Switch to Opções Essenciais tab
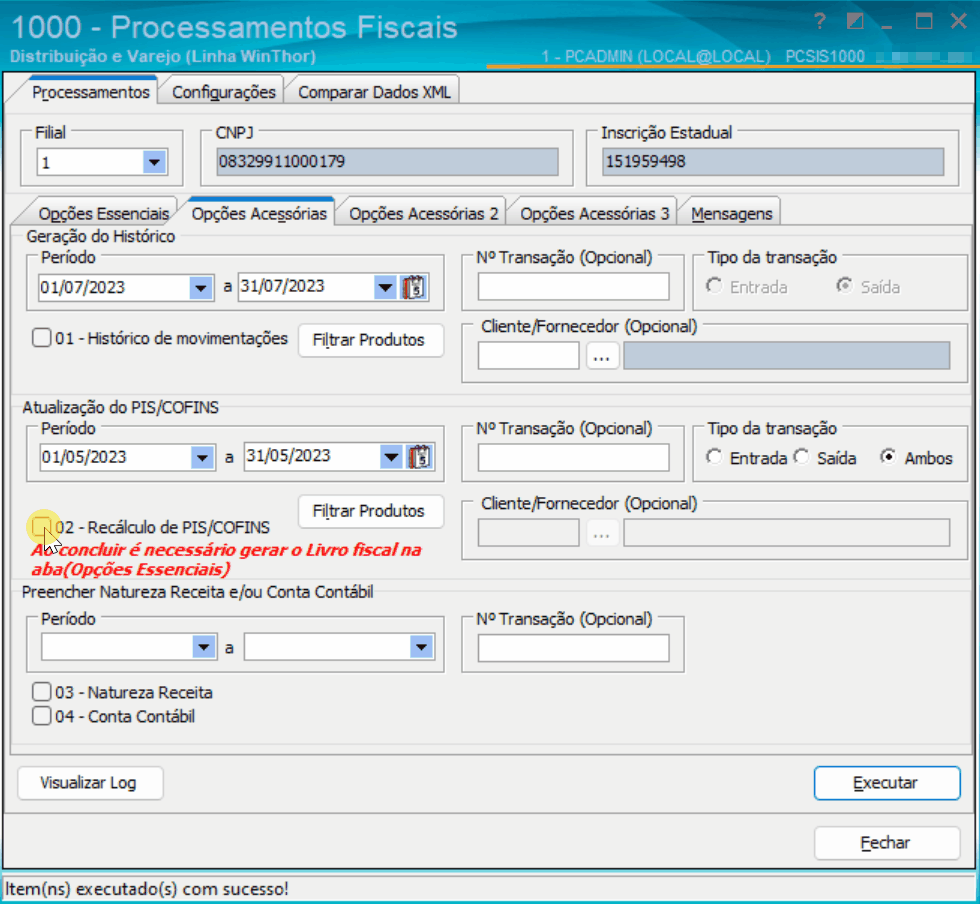The image size is (980, 904). [103, 214]
